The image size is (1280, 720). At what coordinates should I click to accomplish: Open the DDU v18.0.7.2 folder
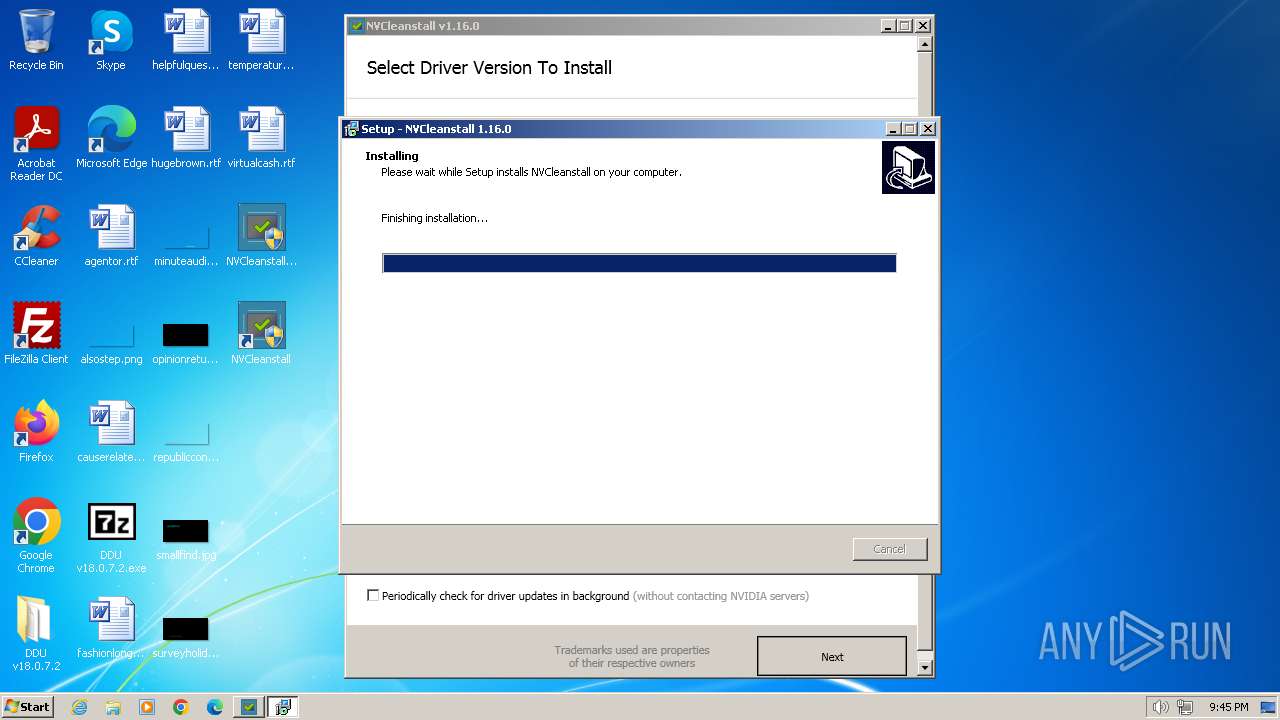[x=36, y=634]
